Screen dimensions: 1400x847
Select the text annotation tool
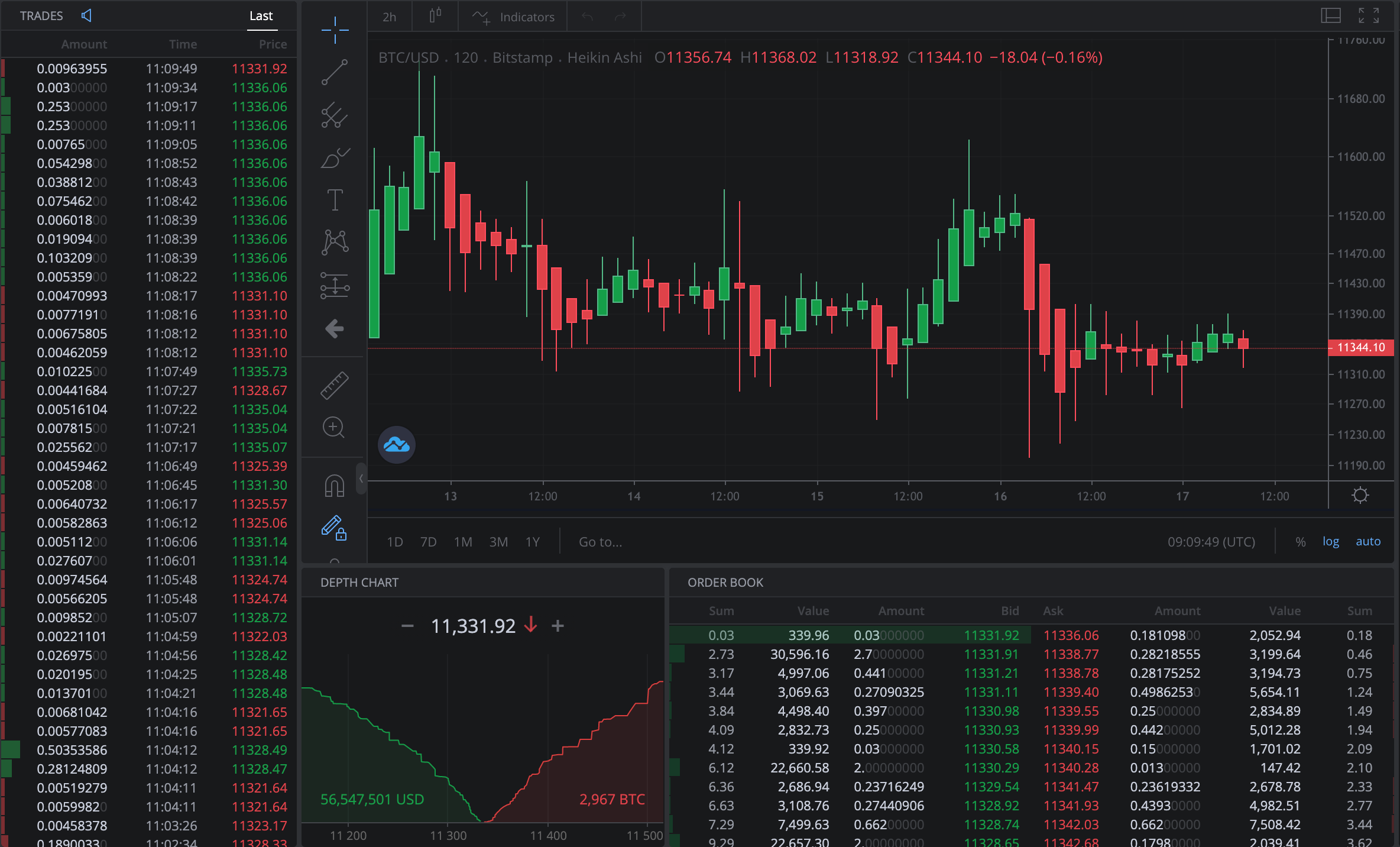tap(335, 200)
